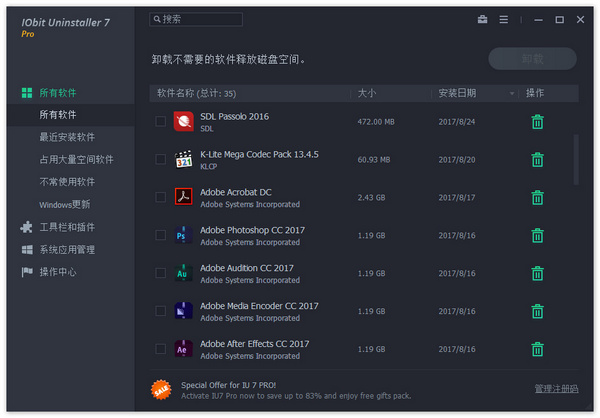Click the Media Encoder app icon
600x418 pixels.
click(x=184, y=311)
